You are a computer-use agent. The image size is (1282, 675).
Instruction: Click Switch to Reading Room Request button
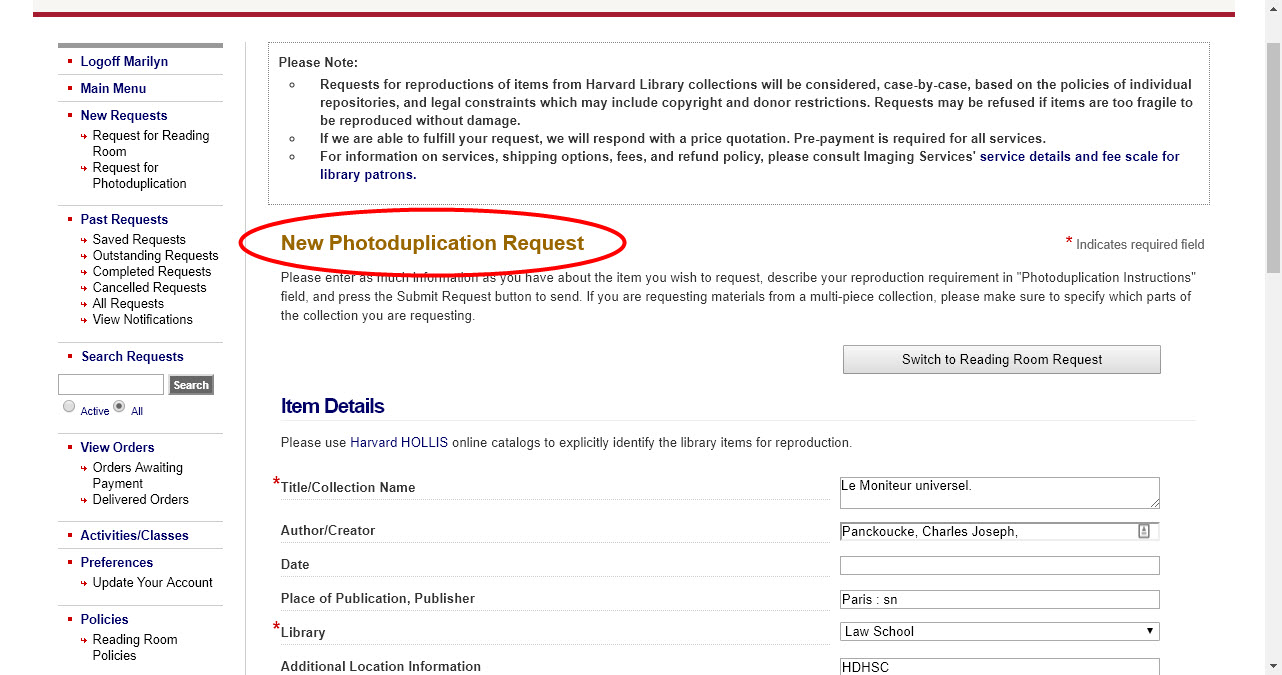[1002, 360]
